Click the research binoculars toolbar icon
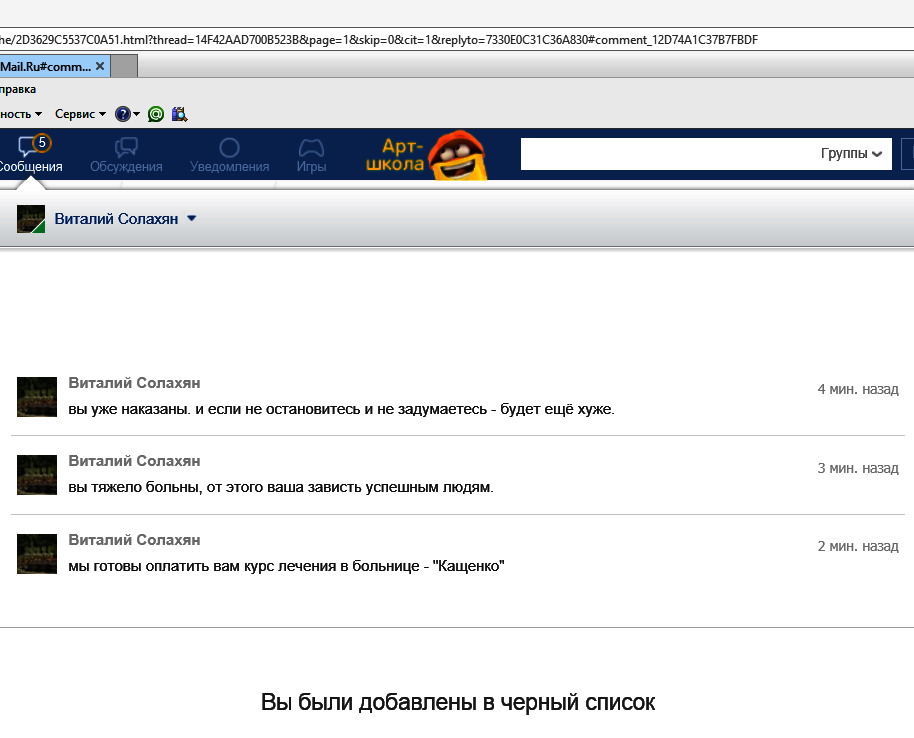This screenshot has height=738, width=914. (x=180, y=114)
